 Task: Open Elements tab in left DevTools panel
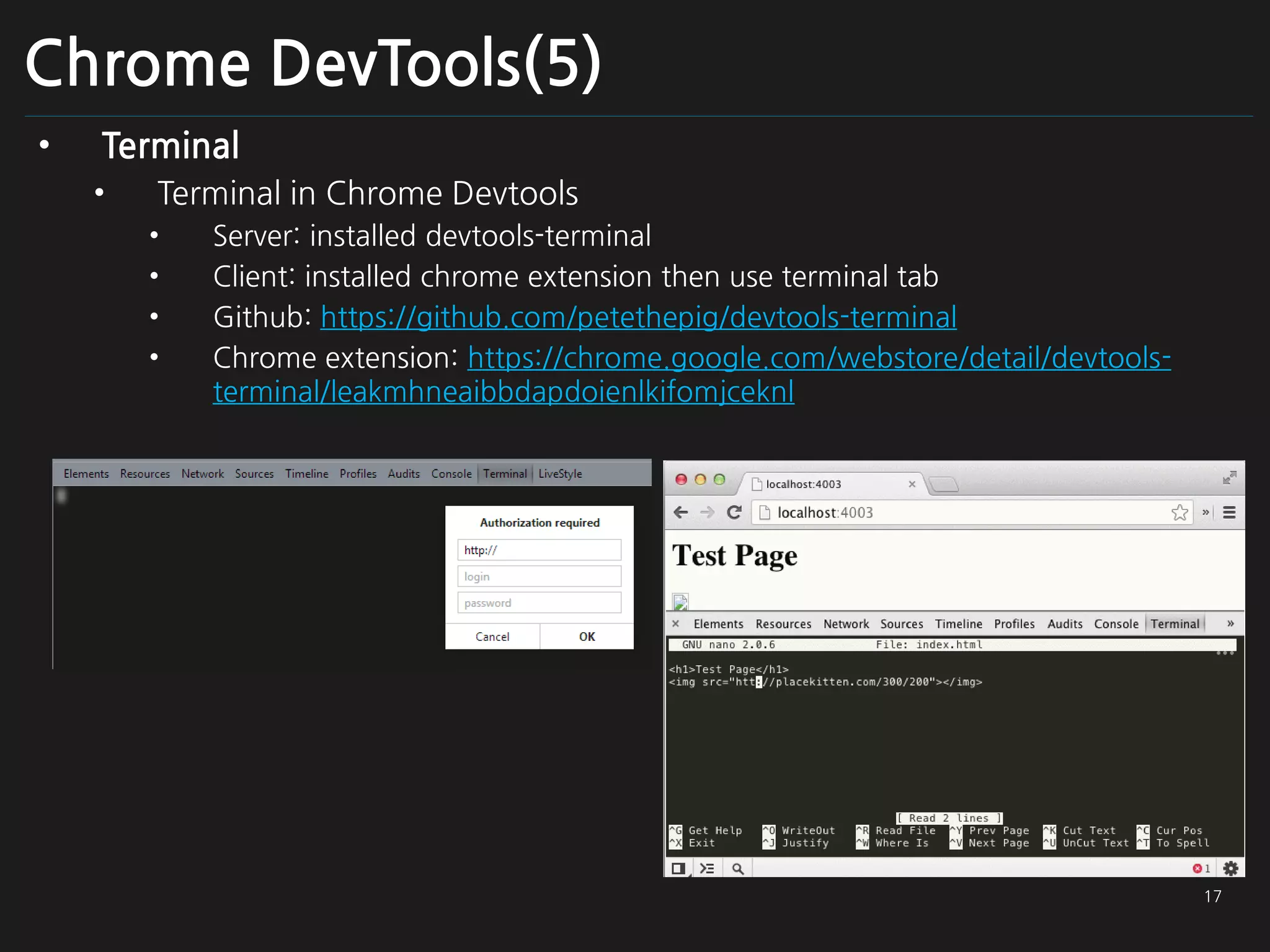click(86, 474)
